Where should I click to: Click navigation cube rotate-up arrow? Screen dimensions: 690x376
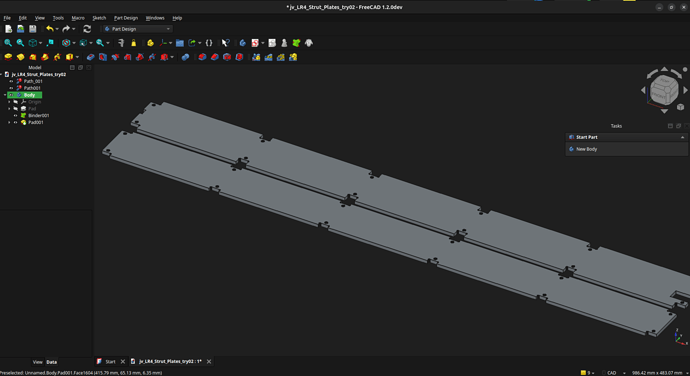coord(664,70)
